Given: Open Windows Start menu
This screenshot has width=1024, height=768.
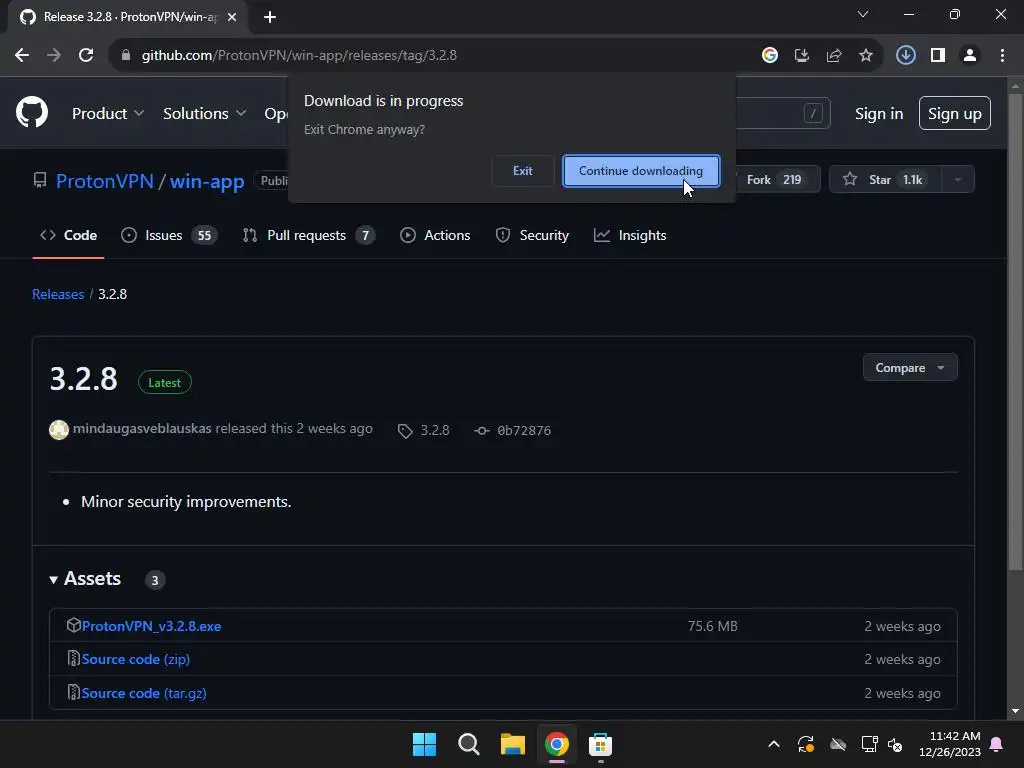Looking at the screenshot, I should (x=424, y=744).
